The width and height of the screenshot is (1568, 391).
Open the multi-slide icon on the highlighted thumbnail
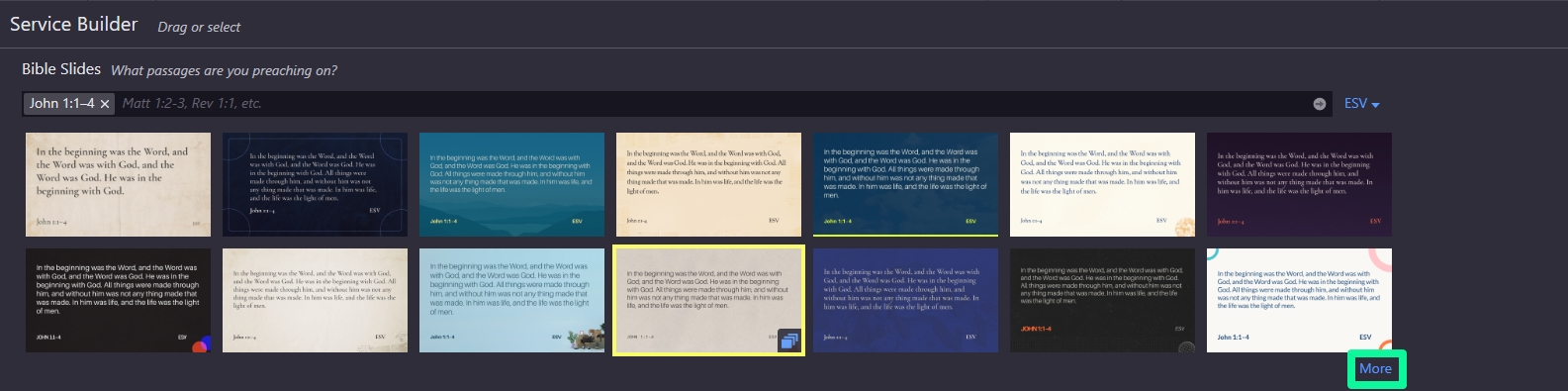[x=788, y=341]
